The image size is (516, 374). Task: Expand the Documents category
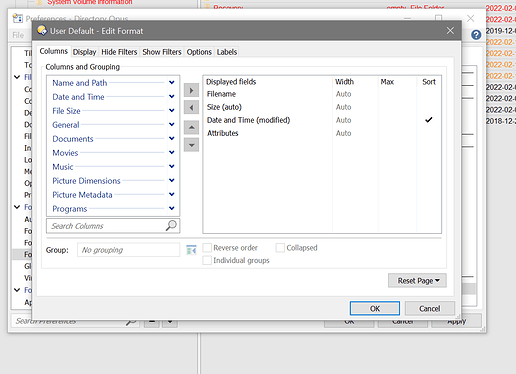[172, 138]
